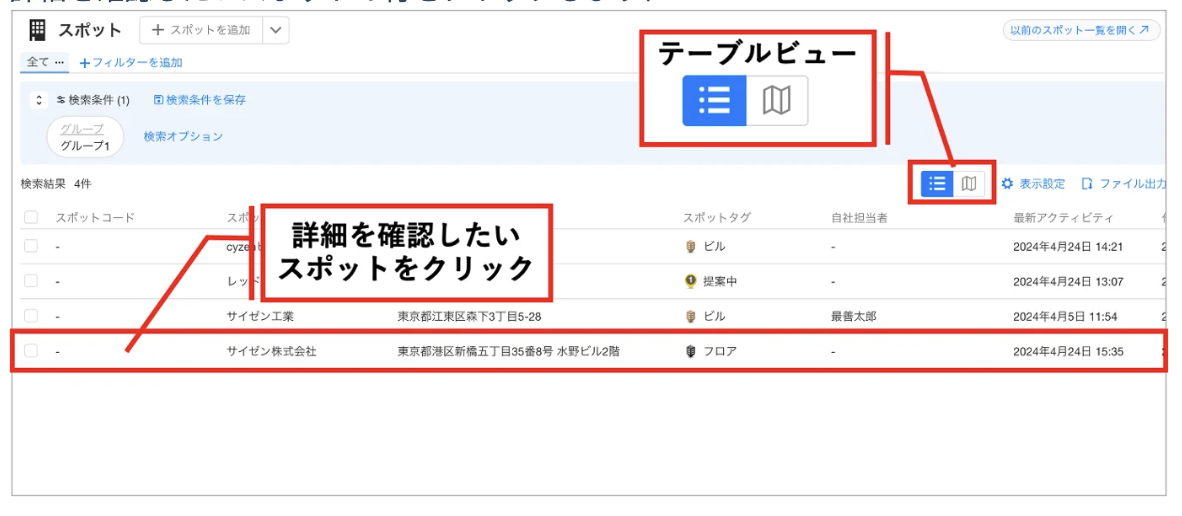Check the サイゼン株式会社 row checkbox

(31, 351)
